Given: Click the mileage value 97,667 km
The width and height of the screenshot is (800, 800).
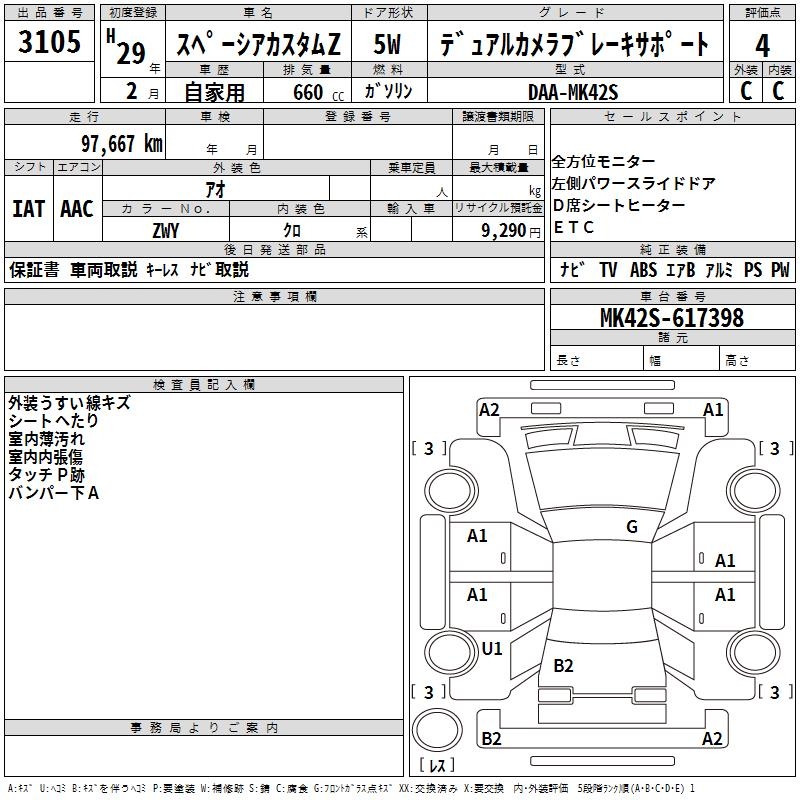Looking at the screenshot, I should 121,143.
